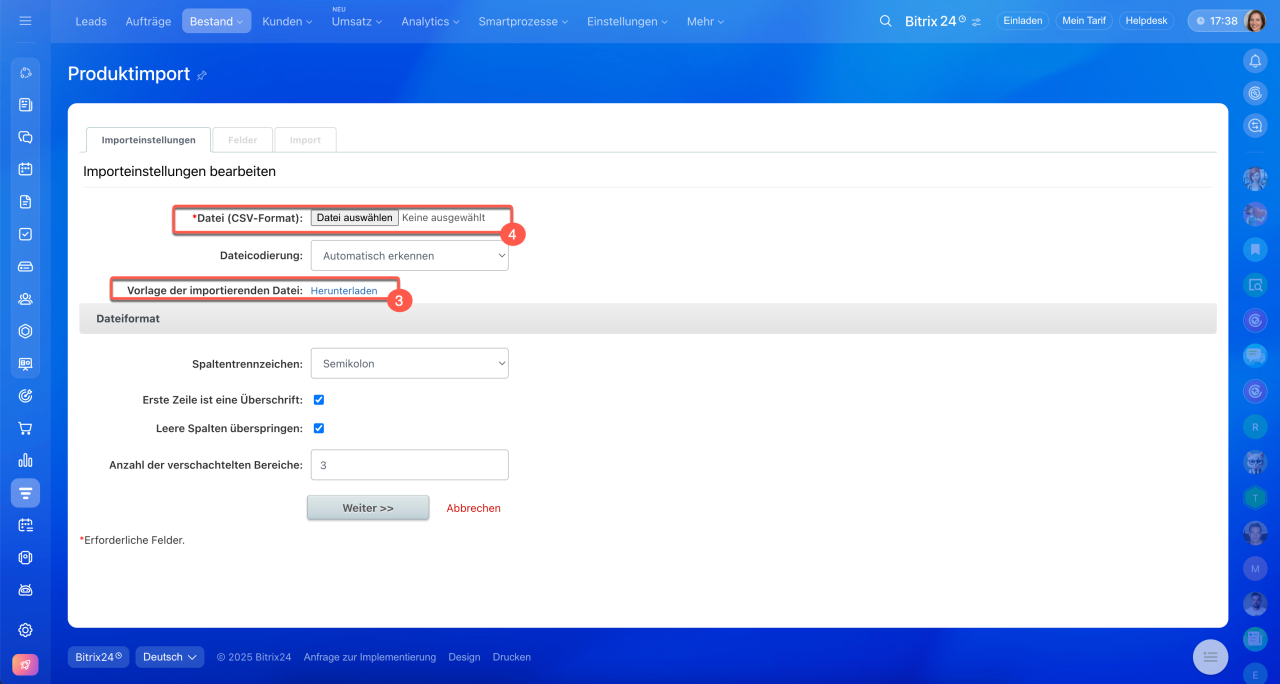
Task: Open the calendar icon in left sidebar
Action: click(x=26, y=169)
